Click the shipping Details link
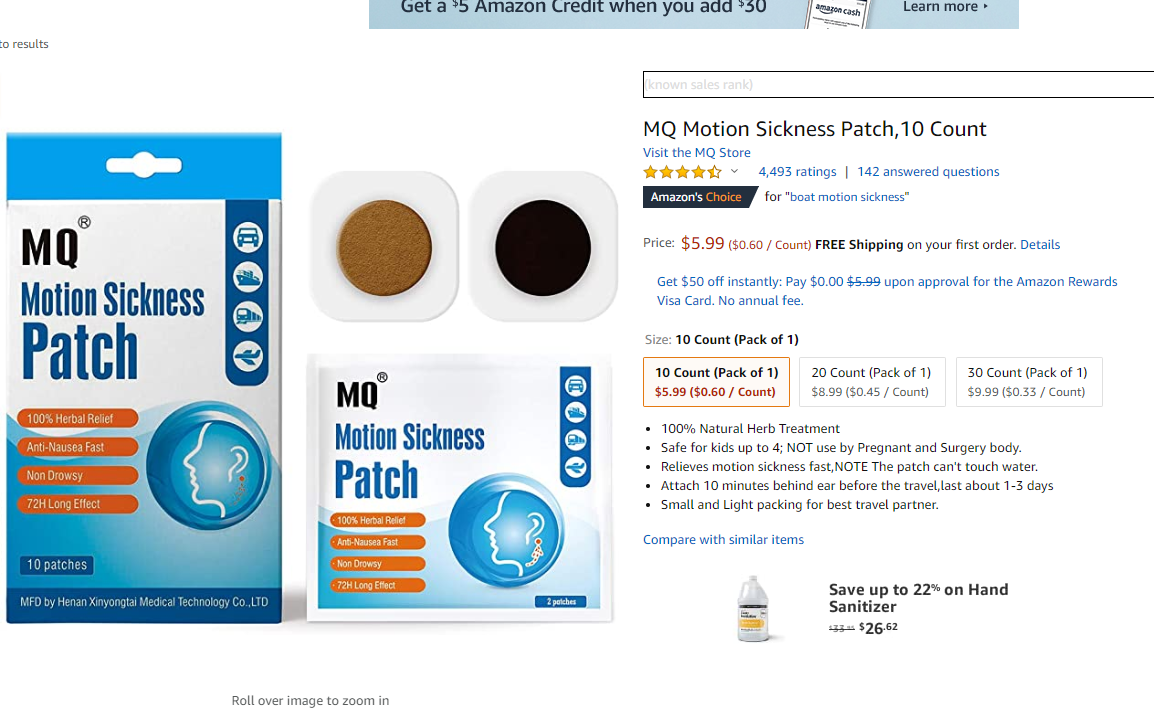The width and height of the screenshot is (1154, 723). [1039, 244]
